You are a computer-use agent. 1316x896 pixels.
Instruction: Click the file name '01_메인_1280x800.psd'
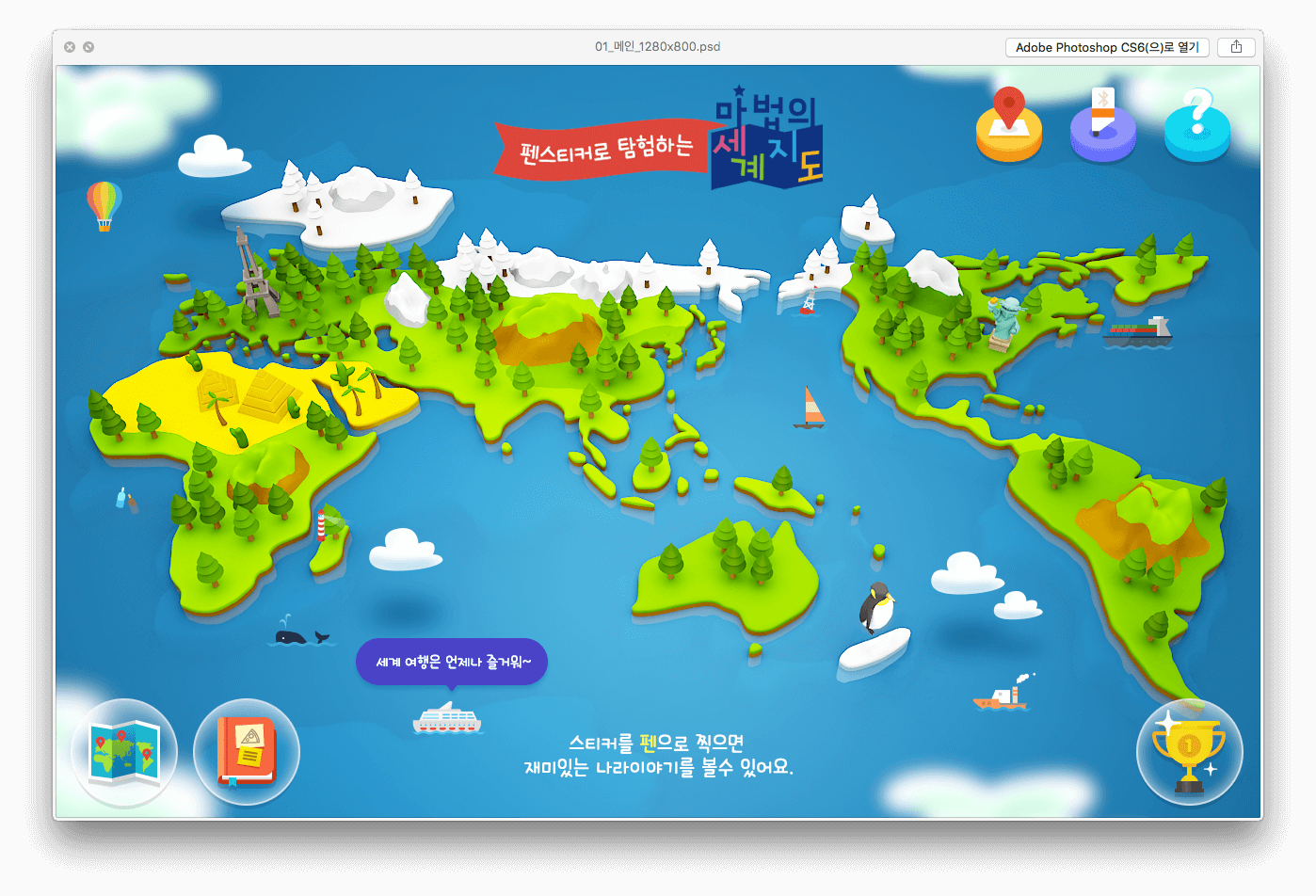coord(657,47)
